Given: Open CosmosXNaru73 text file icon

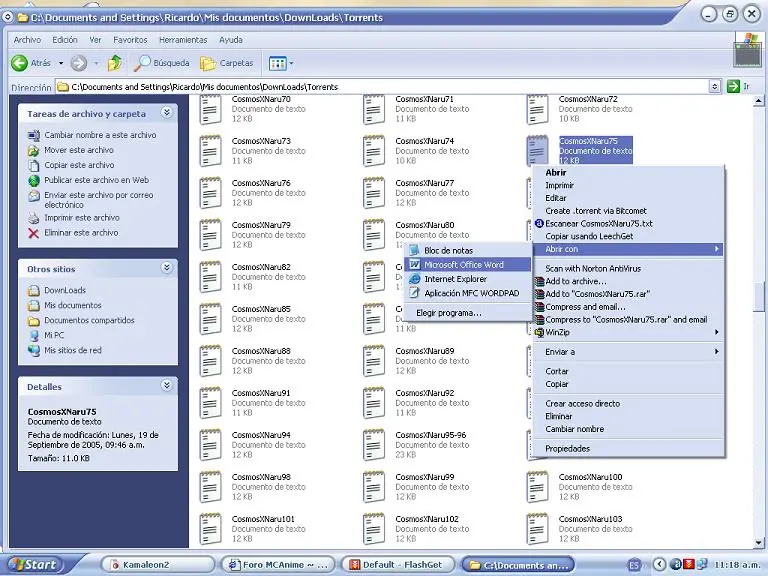Looking at the screenshot, I should click(211, 151).
